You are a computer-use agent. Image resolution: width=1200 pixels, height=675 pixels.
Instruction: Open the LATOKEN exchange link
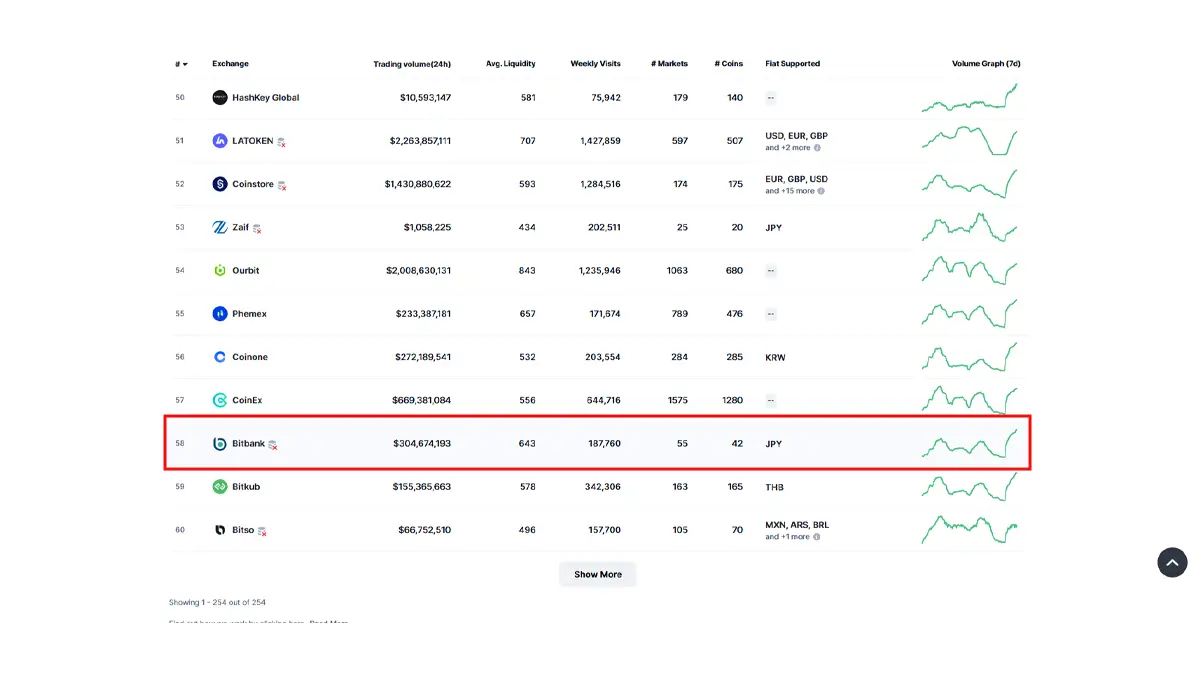point(252,141)
